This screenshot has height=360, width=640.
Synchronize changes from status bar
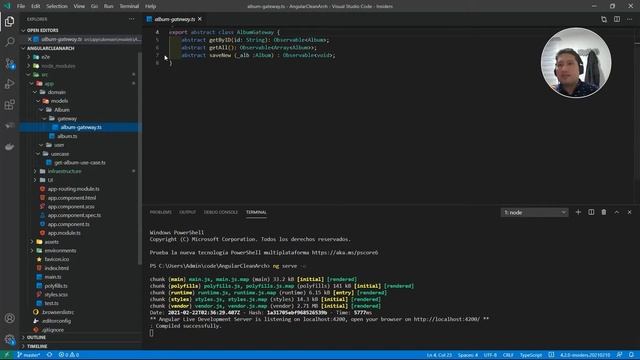[x=49, y=355]
